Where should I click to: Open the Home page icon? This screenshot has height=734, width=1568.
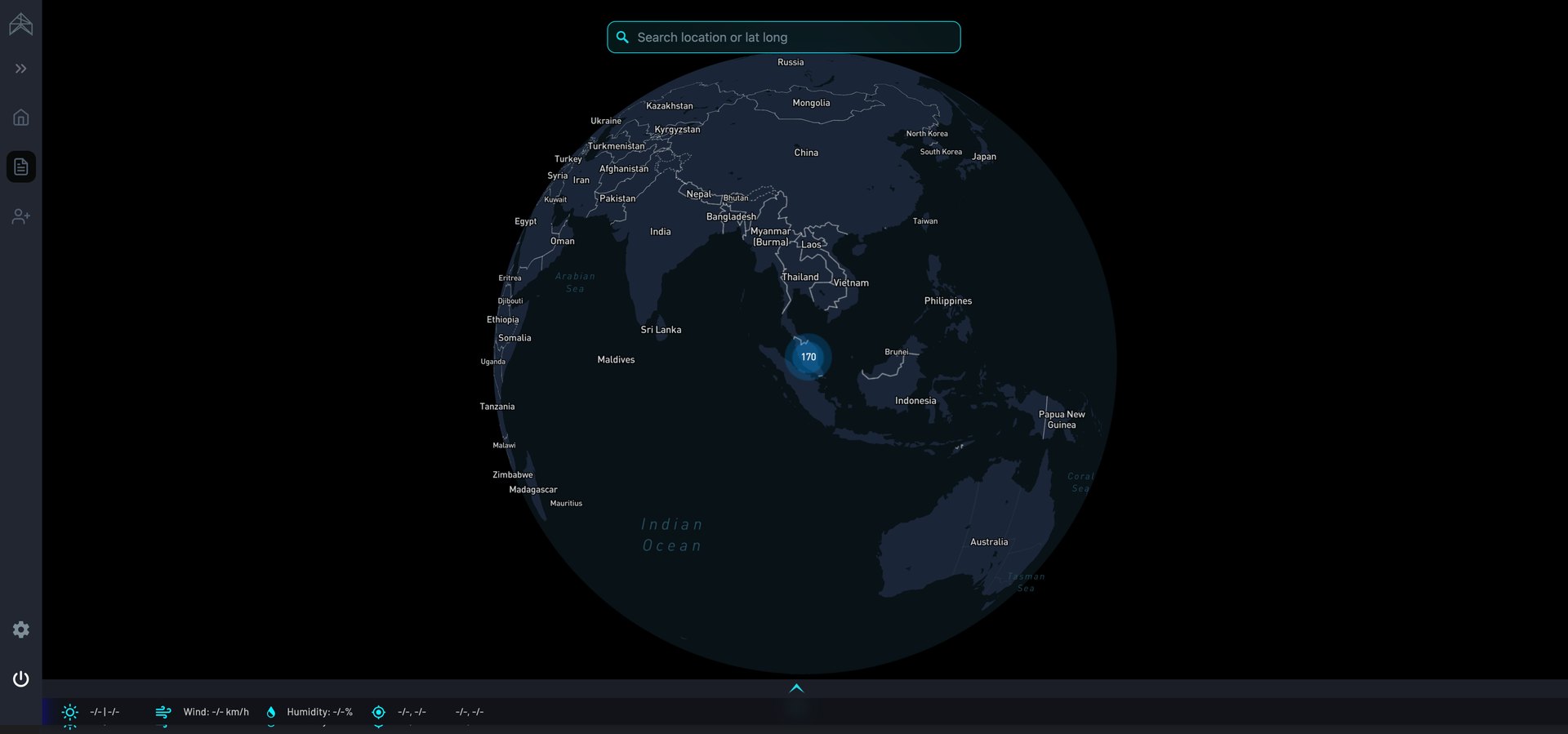click(x=21, y=118)
